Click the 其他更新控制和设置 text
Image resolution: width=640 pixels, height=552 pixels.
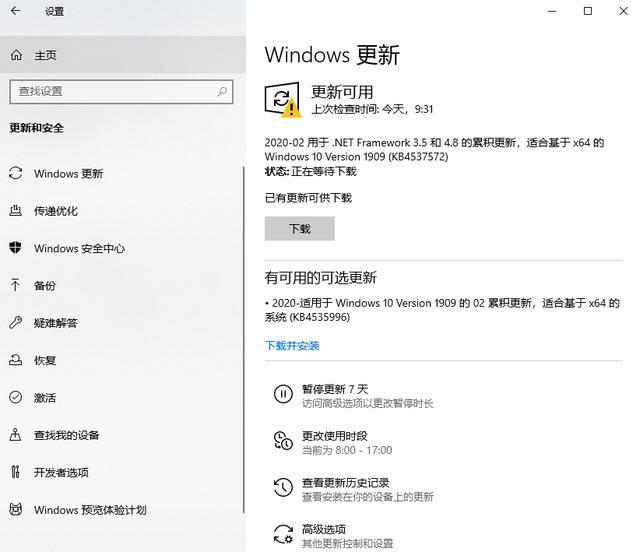coord(347,544)
